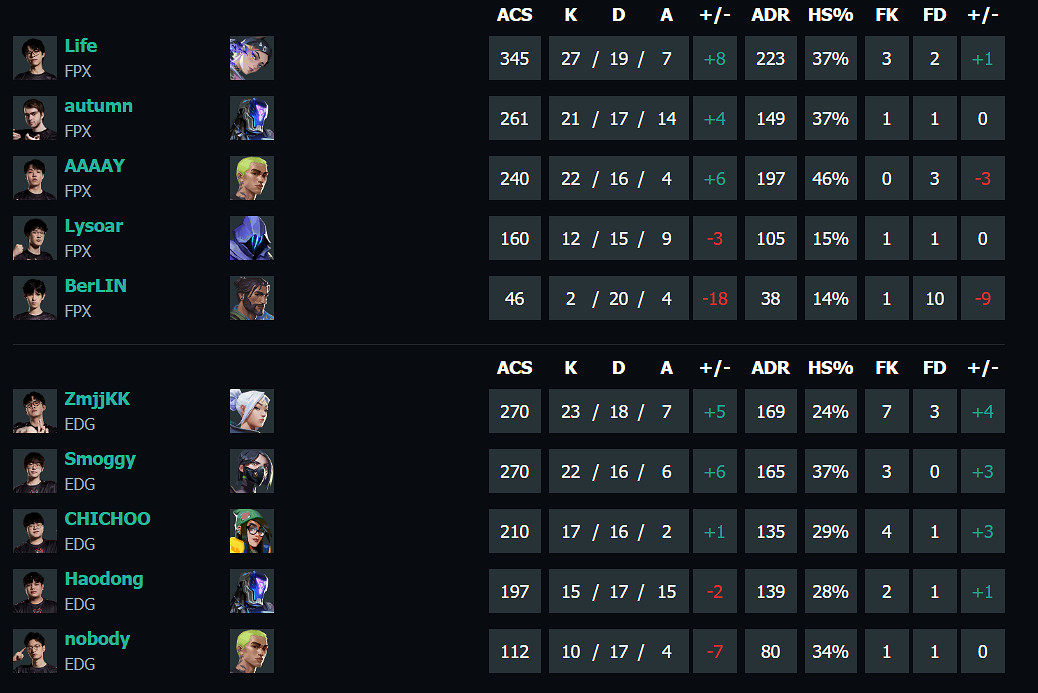Click CHICHOO's Killjoy agent icon
Screen dimensions: 1038x693
tap(251, 531)
